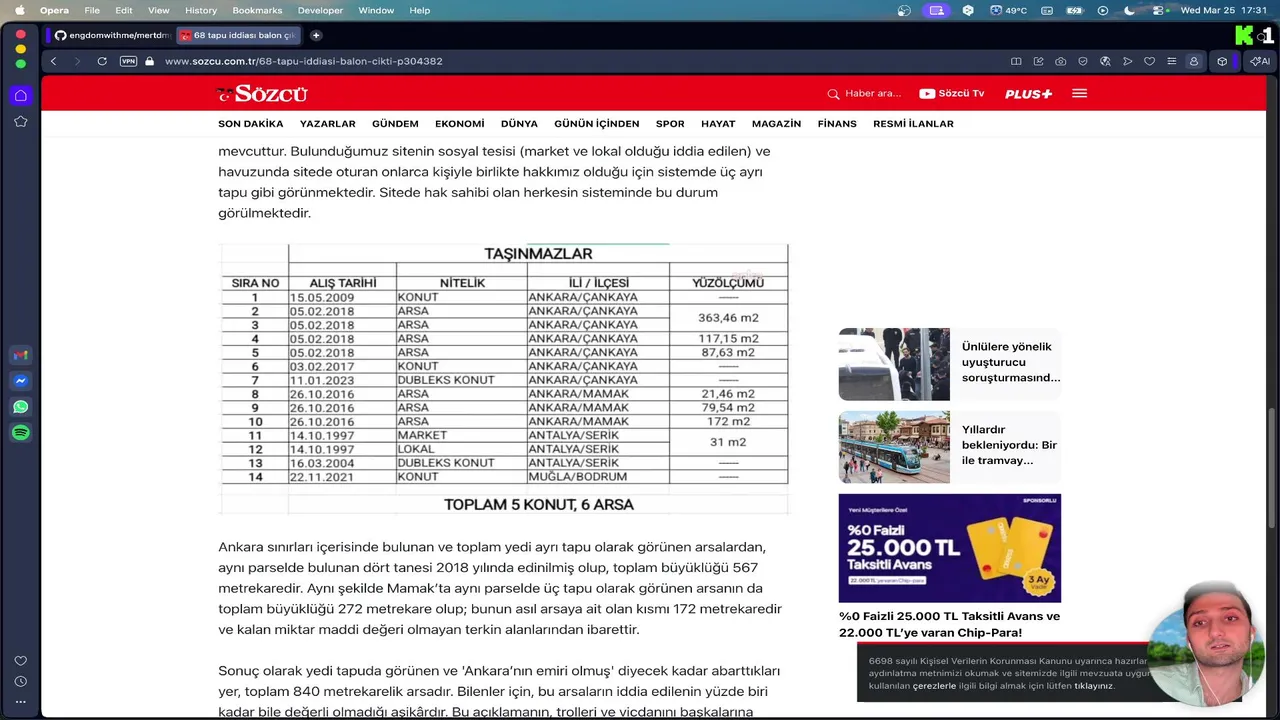Open a new browser tab

coord(316,35)
